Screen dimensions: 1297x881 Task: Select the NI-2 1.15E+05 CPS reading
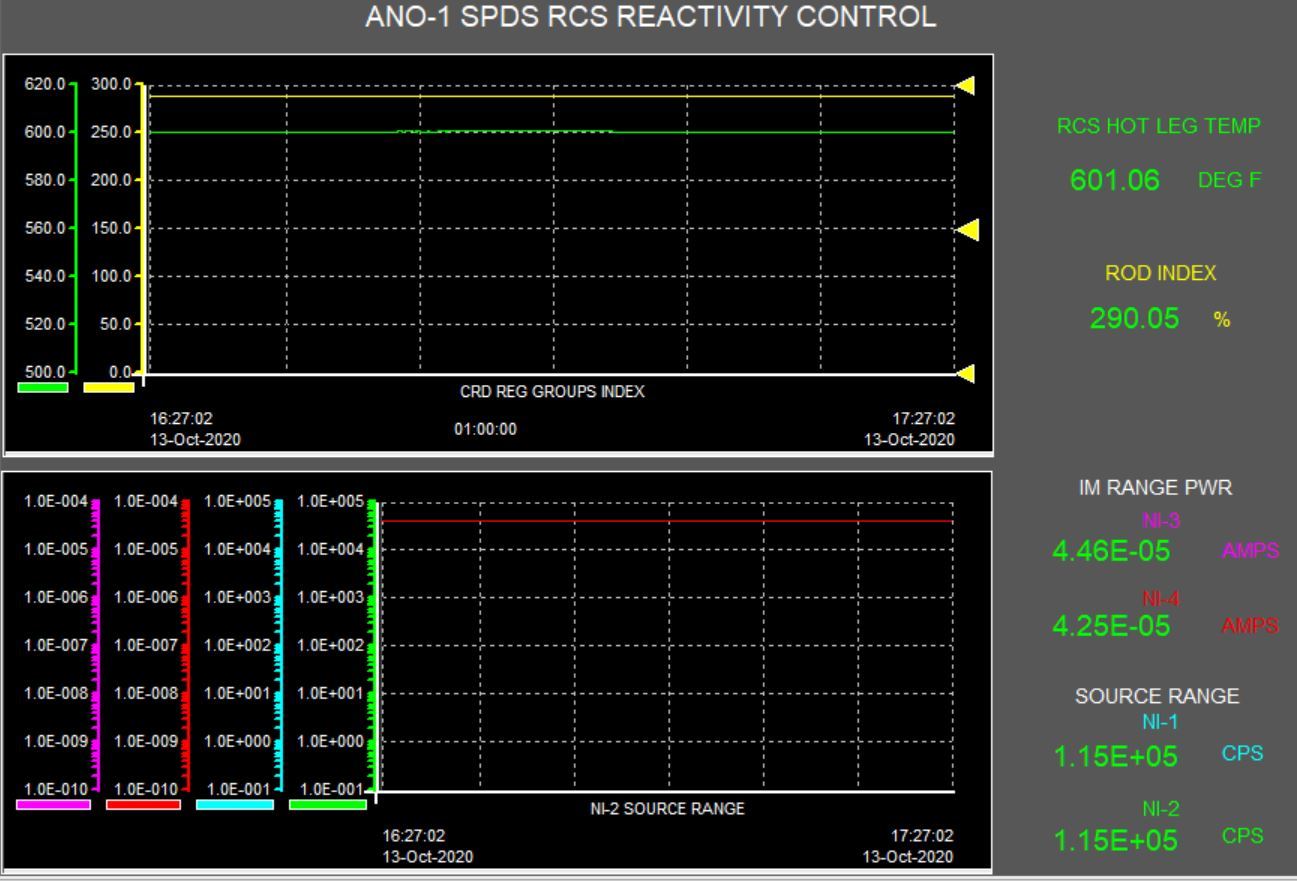pos(1116,840)
